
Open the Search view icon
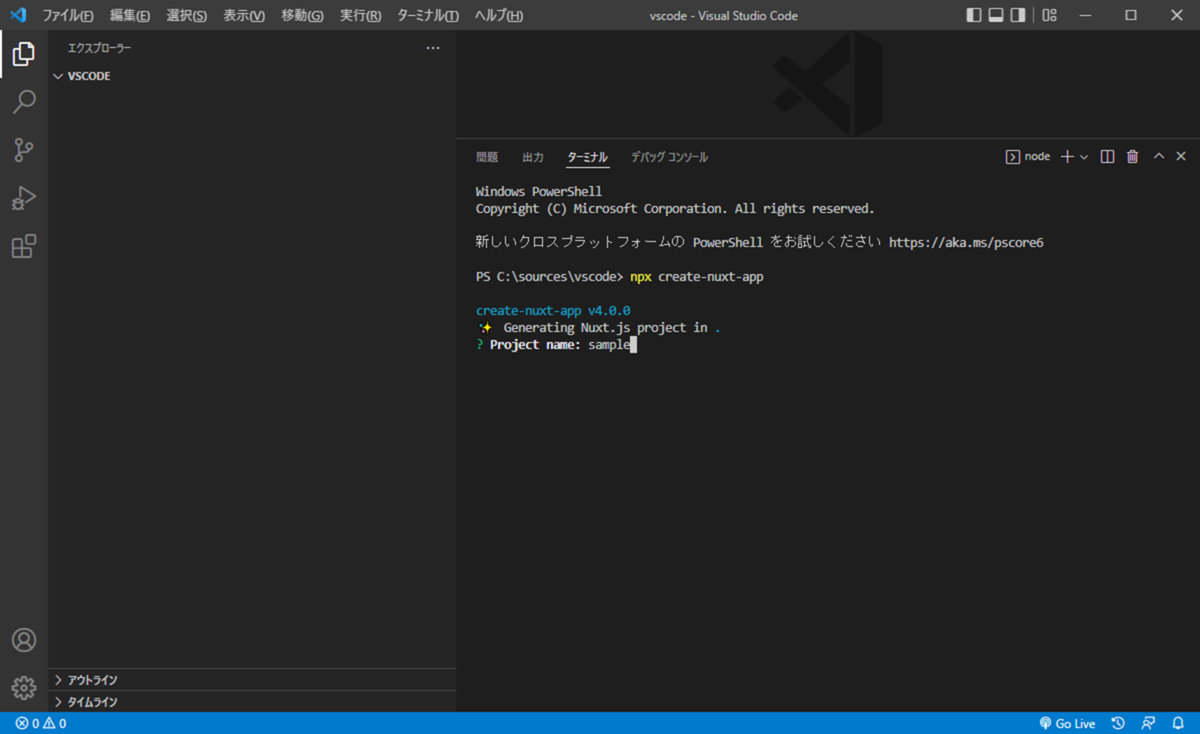24,102
